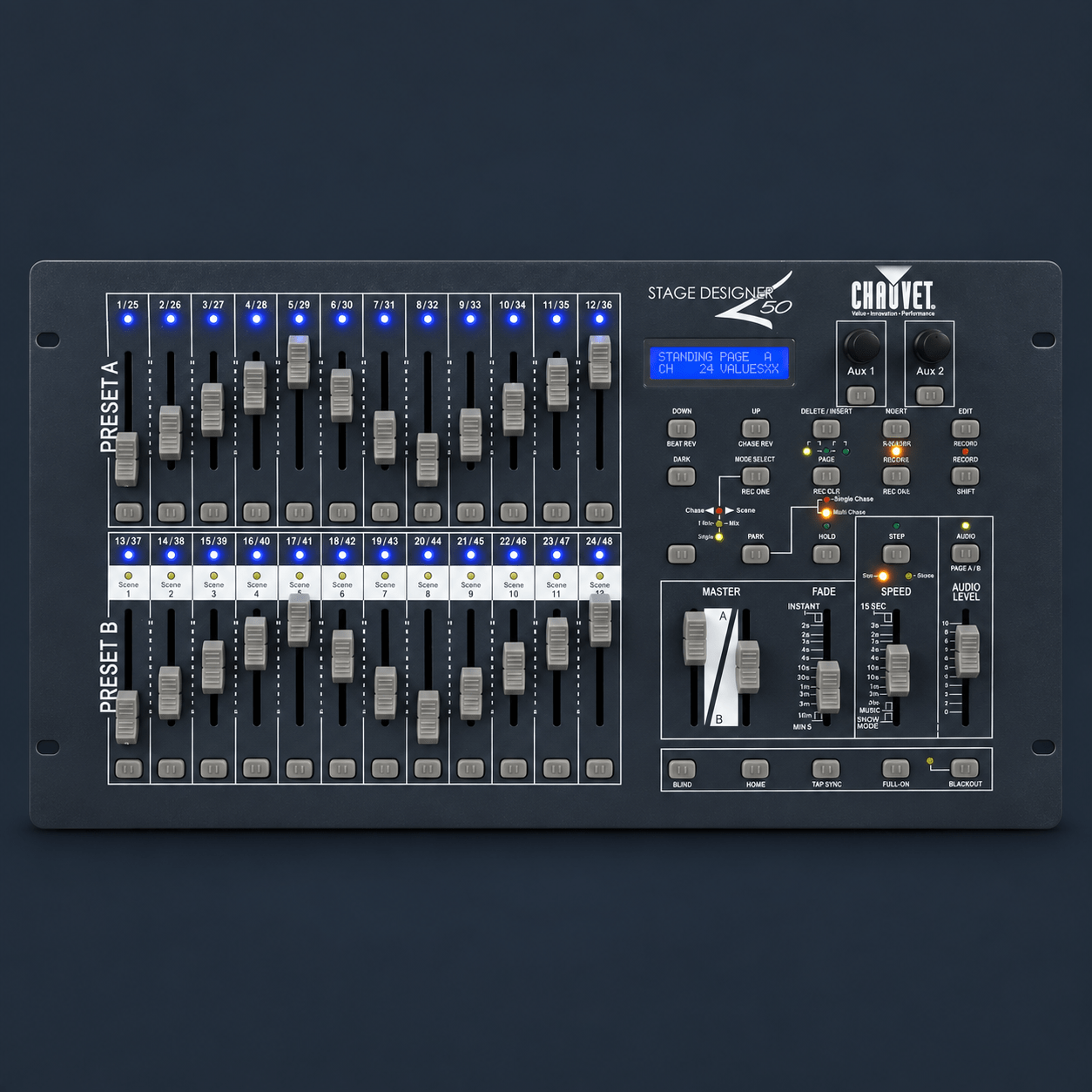Click the HOME button
The width and height of the screenshot is (1092, 1092).
point(756,769)
